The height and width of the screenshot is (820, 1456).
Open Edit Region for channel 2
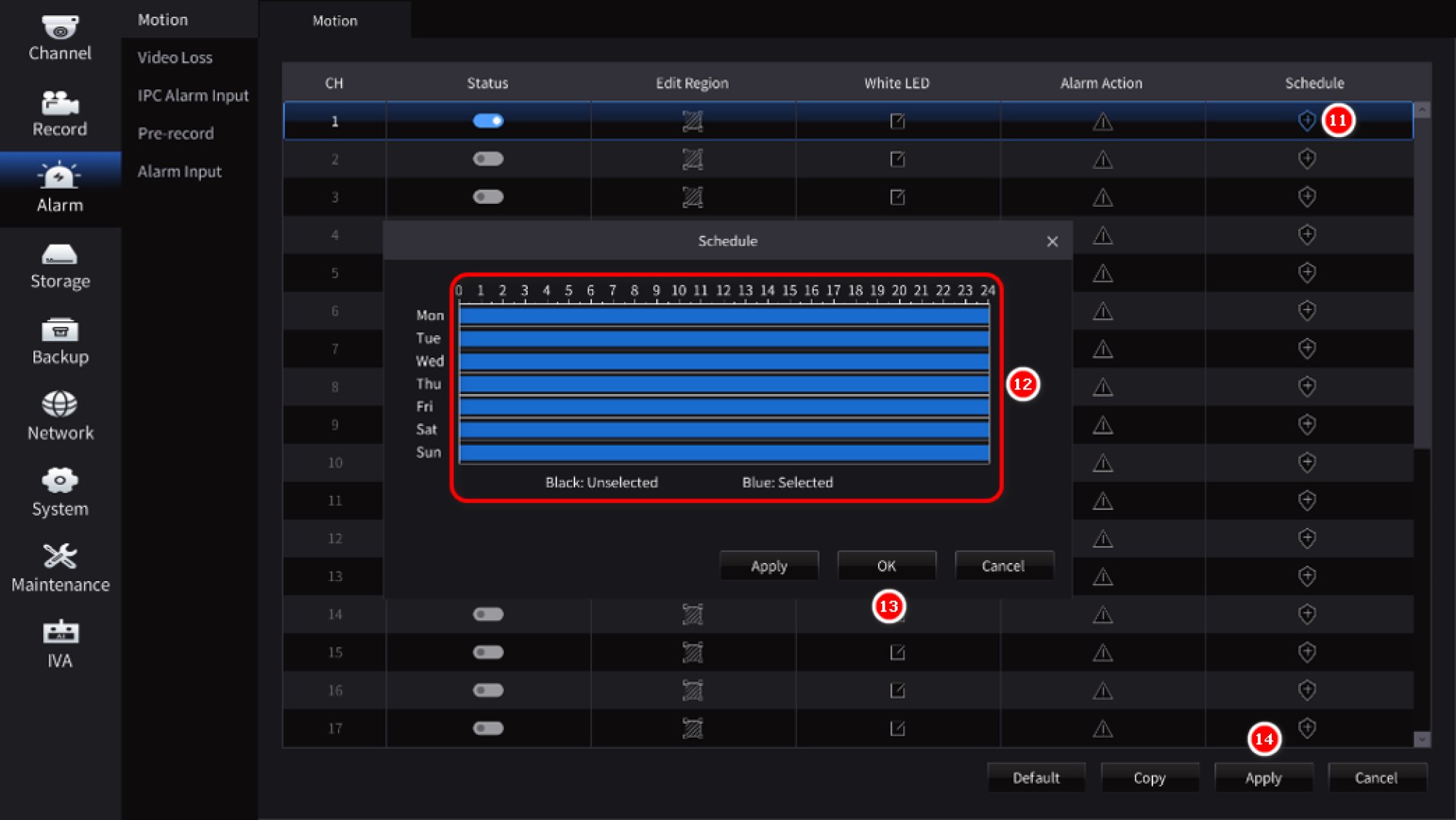click(x=692, y=159)
